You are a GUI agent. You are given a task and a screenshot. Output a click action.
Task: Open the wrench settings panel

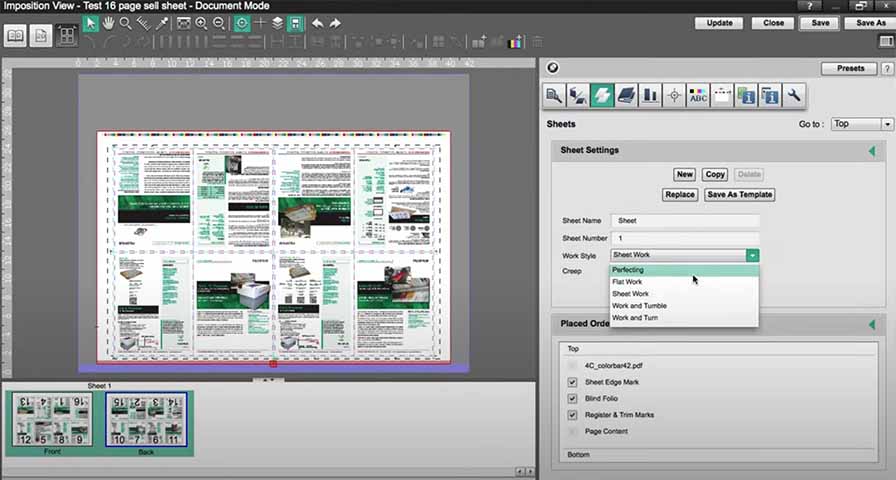[x=794, y=95]
